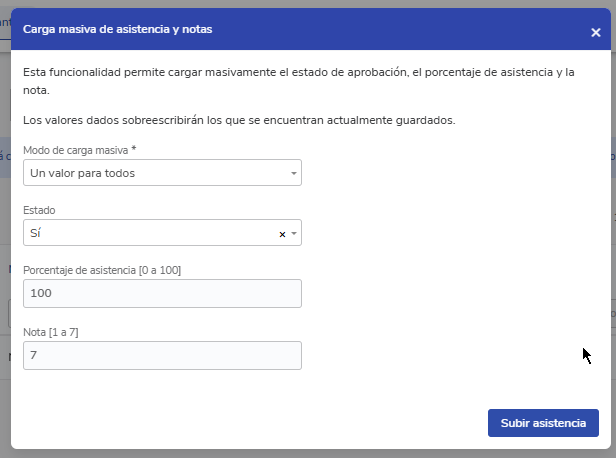Open the Modo de carga masiva arrow
The image size is (616, 458).
click(x=294, y=174)
